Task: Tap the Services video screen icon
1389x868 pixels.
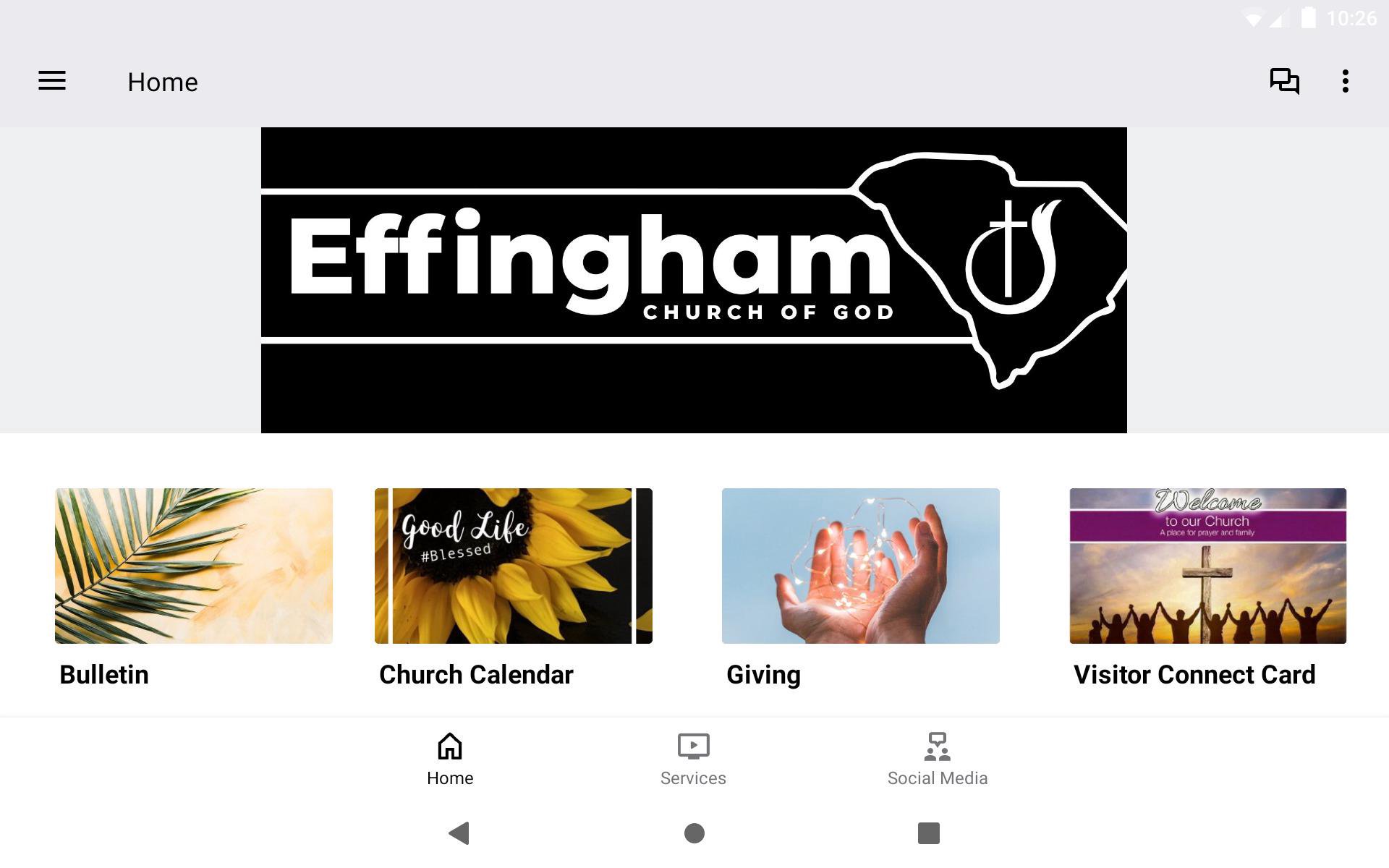Action: click(x=693, y=746)
